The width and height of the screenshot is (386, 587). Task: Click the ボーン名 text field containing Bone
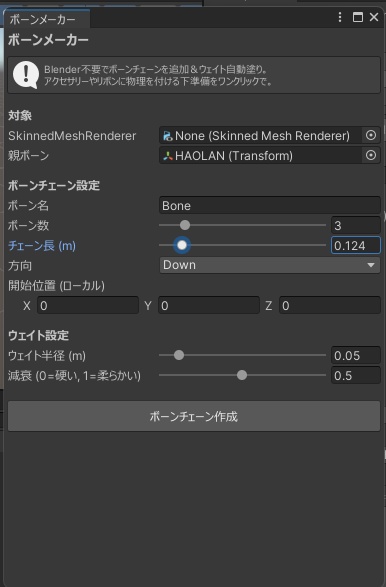point(270,205)
